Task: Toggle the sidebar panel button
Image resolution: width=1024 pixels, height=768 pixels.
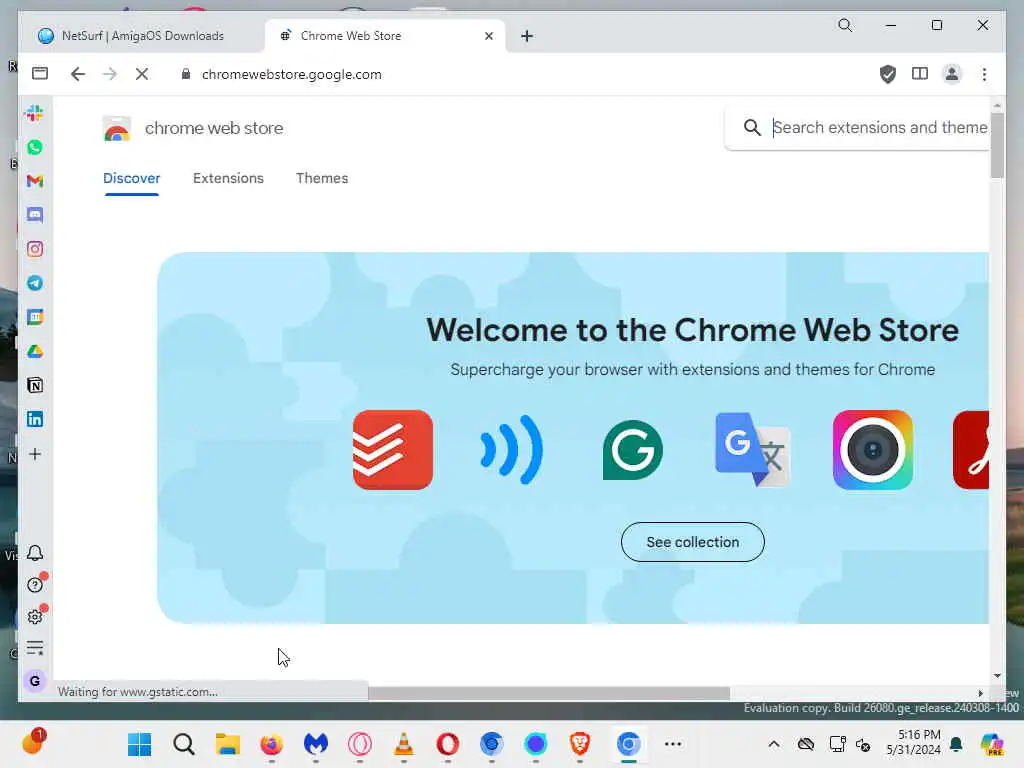Action: click(x=40, y=73)
